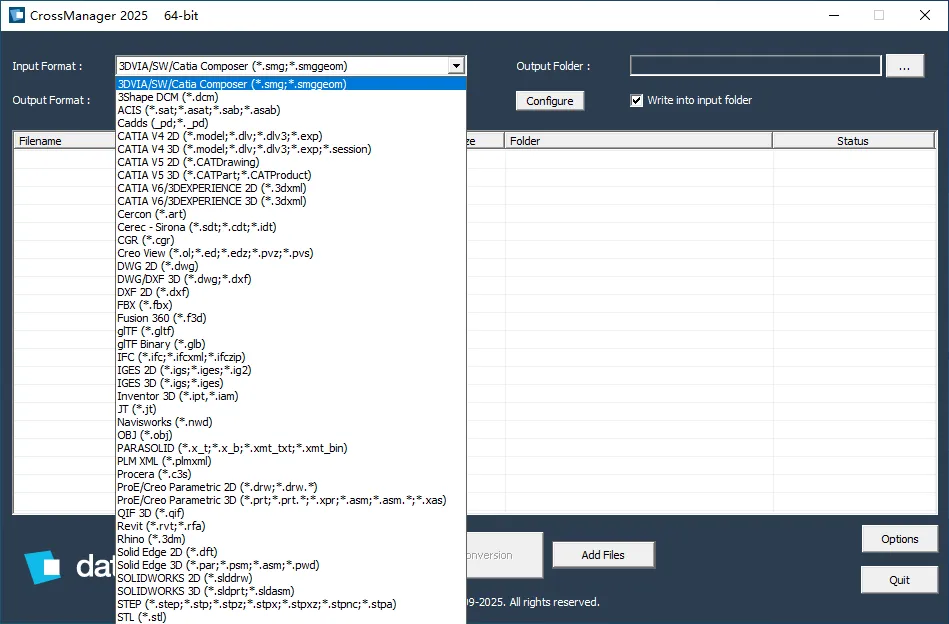Browse output folder with ellipsis button
The image size is (949, 624).
[x=904, y=66]
